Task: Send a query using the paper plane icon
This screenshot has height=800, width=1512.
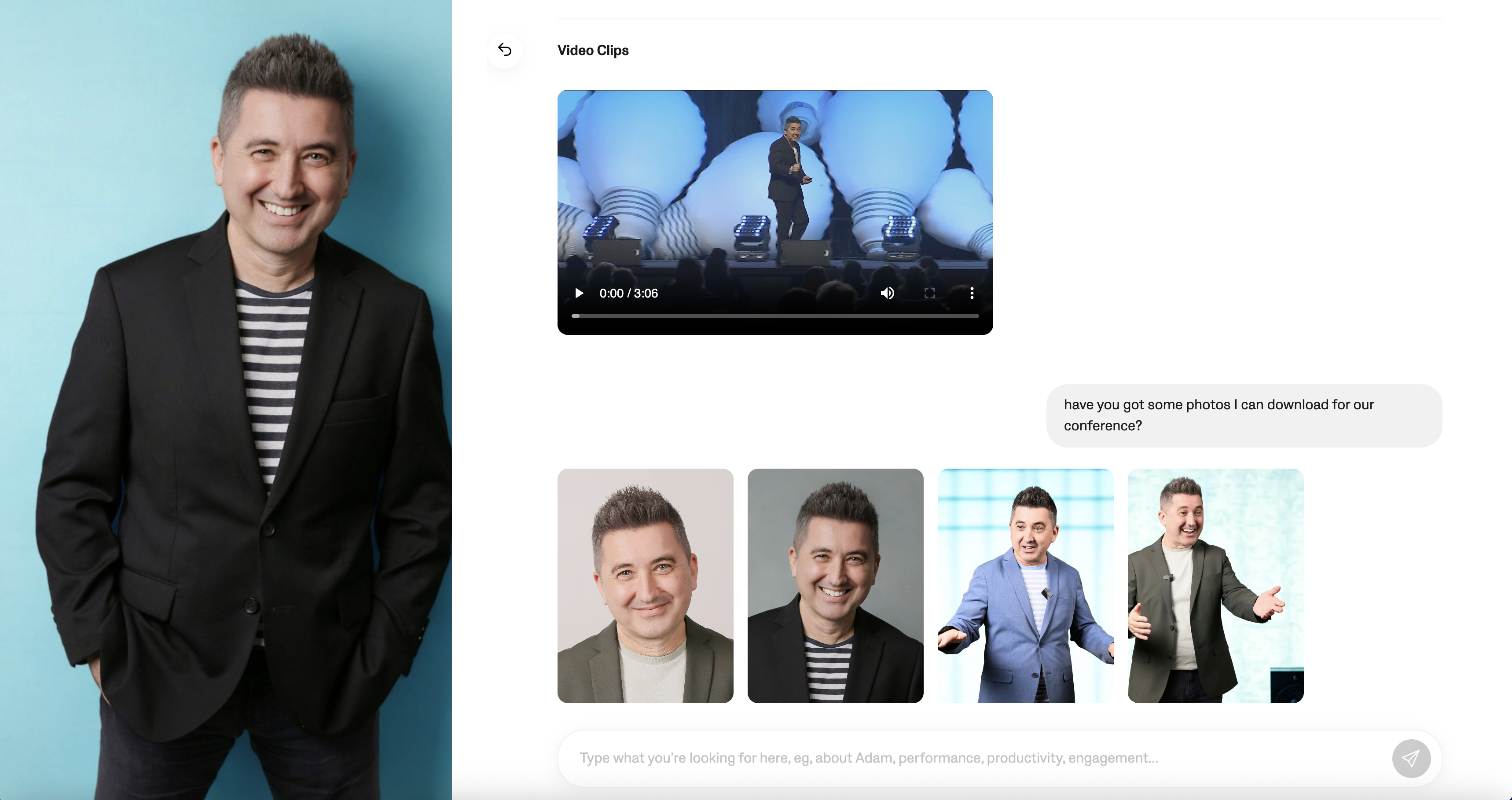Action: coord(1411,758)
